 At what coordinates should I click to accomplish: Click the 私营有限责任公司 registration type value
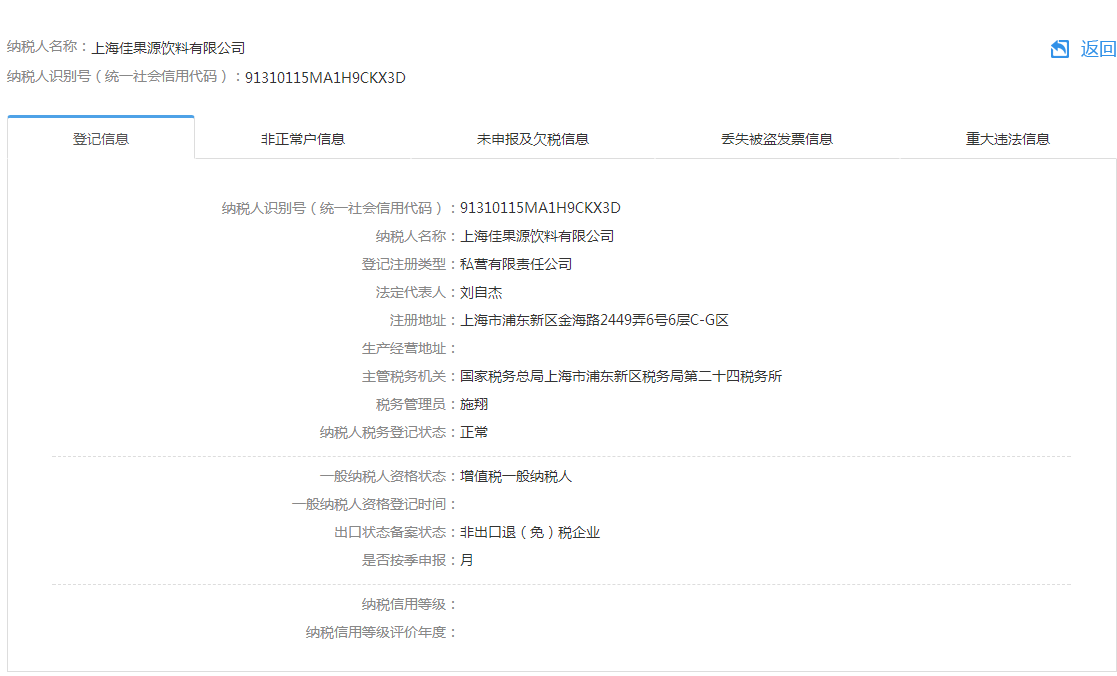point(516,264)
